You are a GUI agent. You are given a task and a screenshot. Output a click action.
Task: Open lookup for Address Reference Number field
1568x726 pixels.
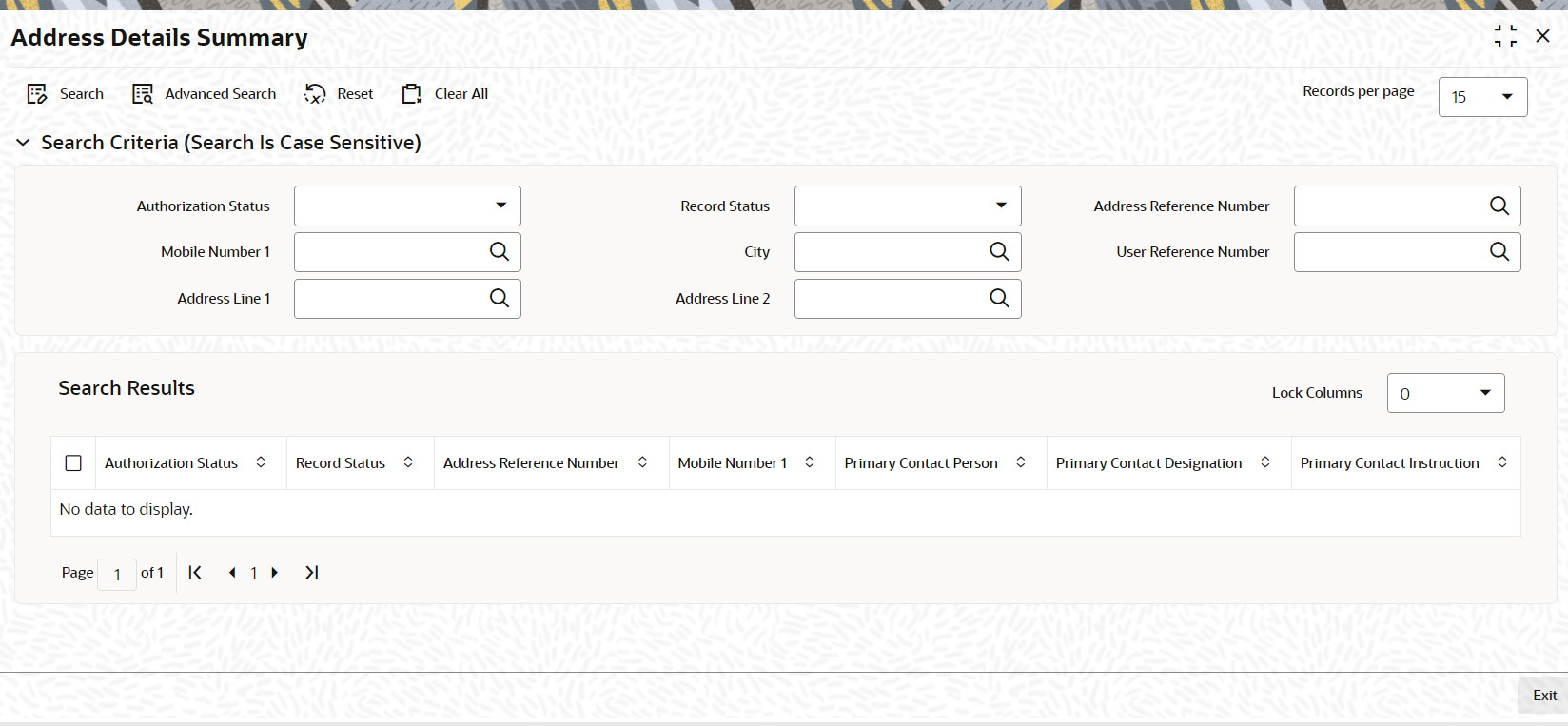tap(1499, 206)
